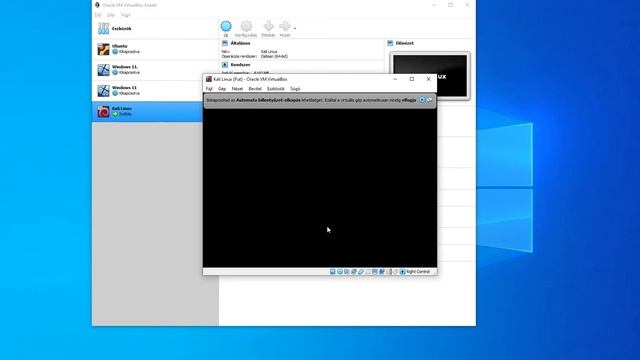
Task: Open Súgó menu in VirtualBox Manager window
Action: tap(126, 15)
